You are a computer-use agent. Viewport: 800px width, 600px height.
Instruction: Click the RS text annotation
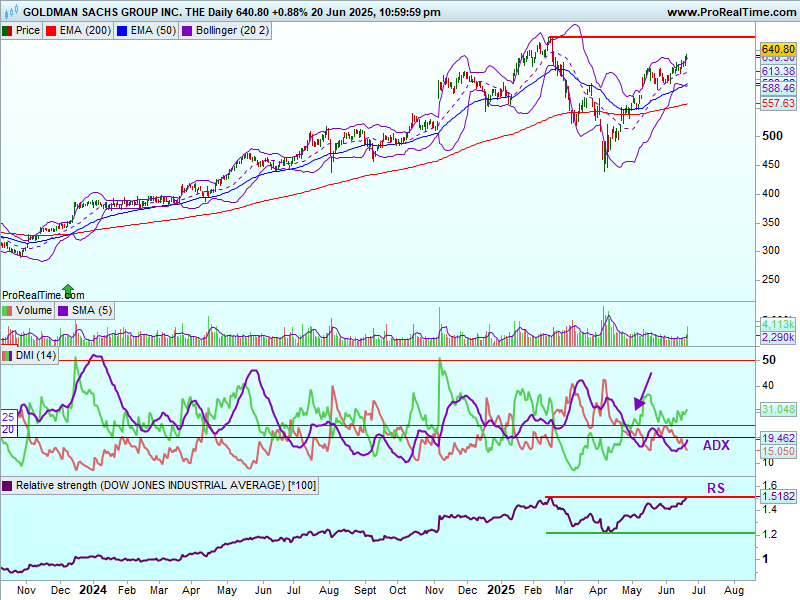(716, 488)
